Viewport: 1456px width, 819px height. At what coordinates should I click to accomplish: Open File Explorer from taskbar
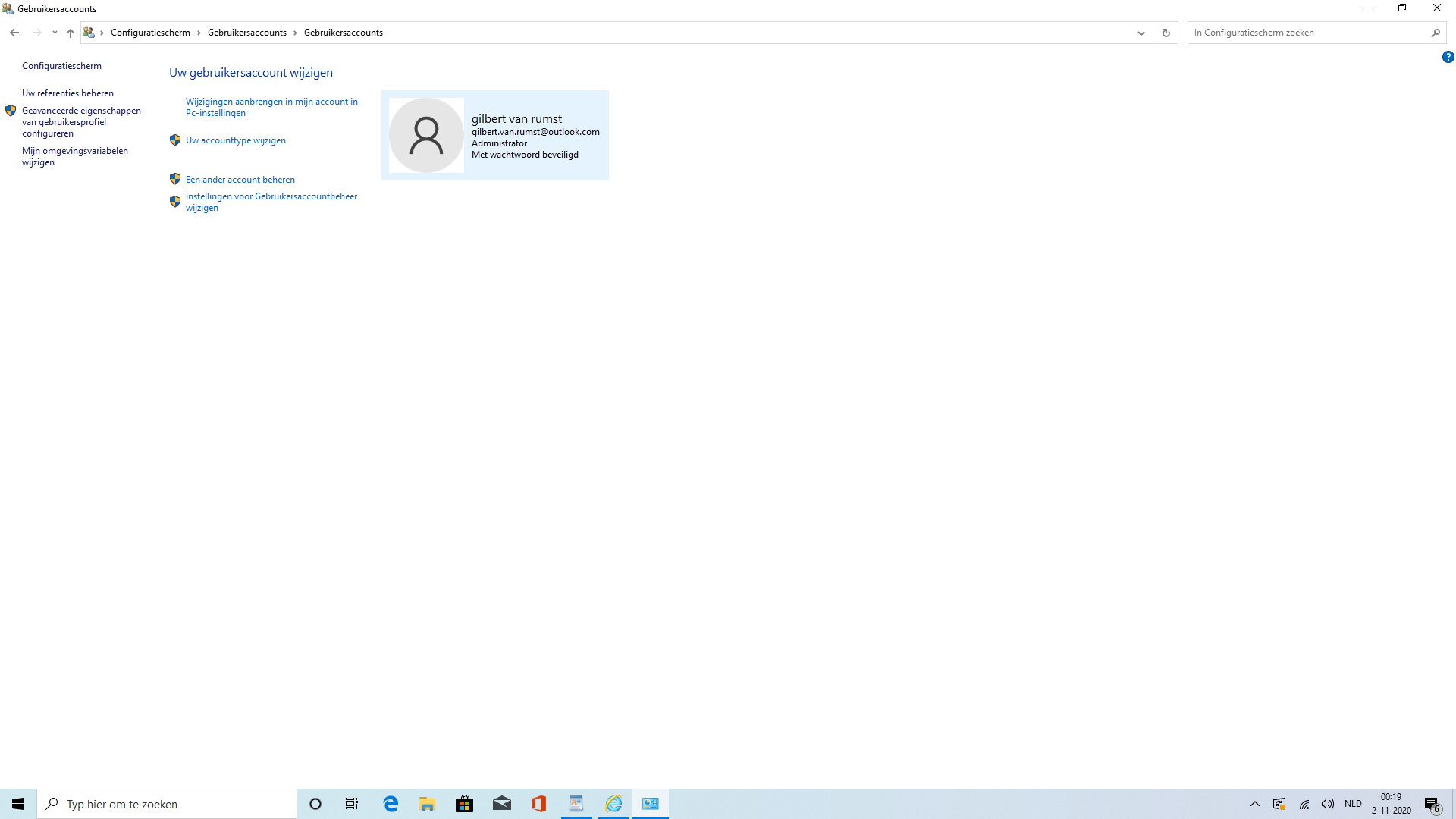[428, 804]
